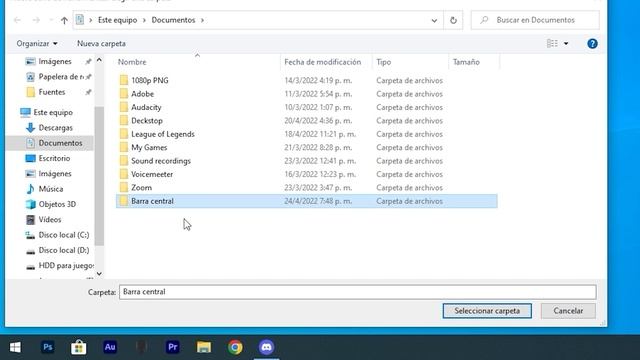Viewport: 640px width, 360px height.
Task: Select League of Legends folder icon
Action: 124,134
